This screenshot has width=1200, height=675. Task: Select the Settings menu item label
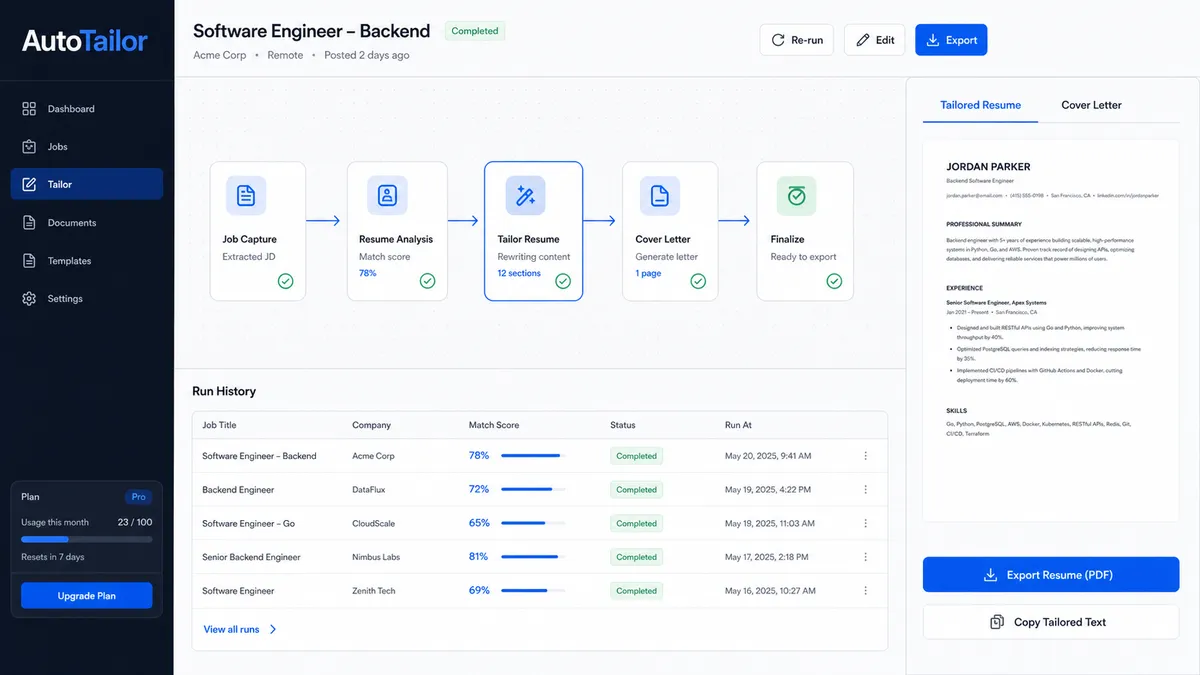coord(65,299)
